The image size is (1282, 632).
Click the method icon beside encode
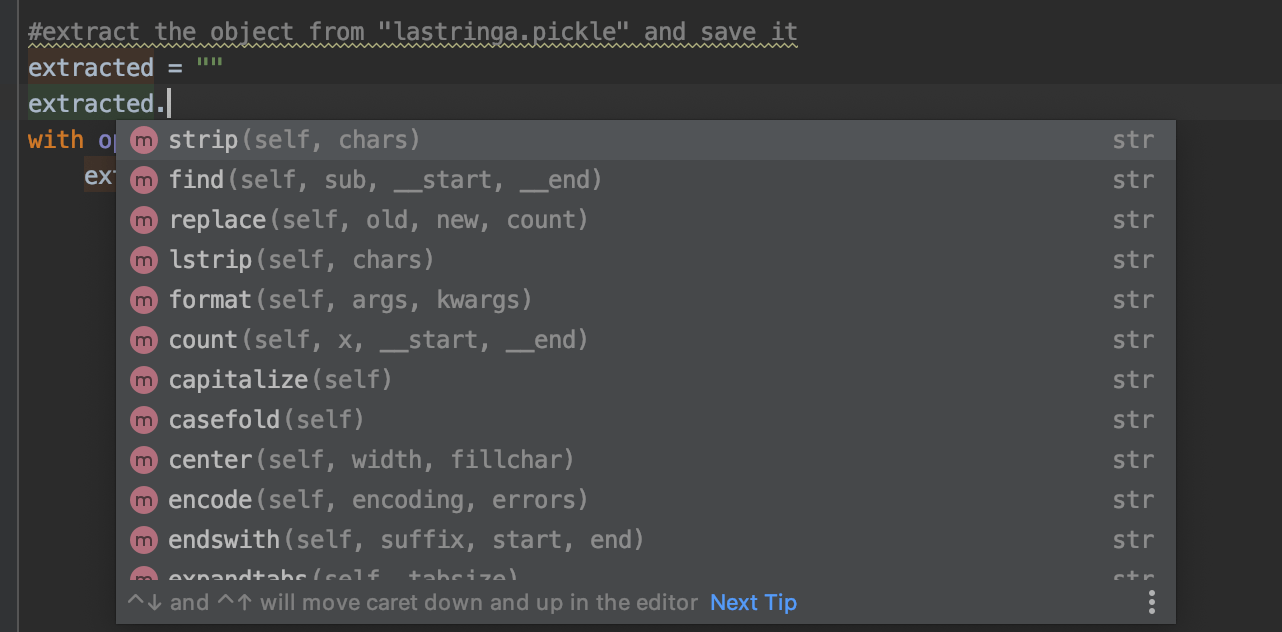[x=143, y=500]
